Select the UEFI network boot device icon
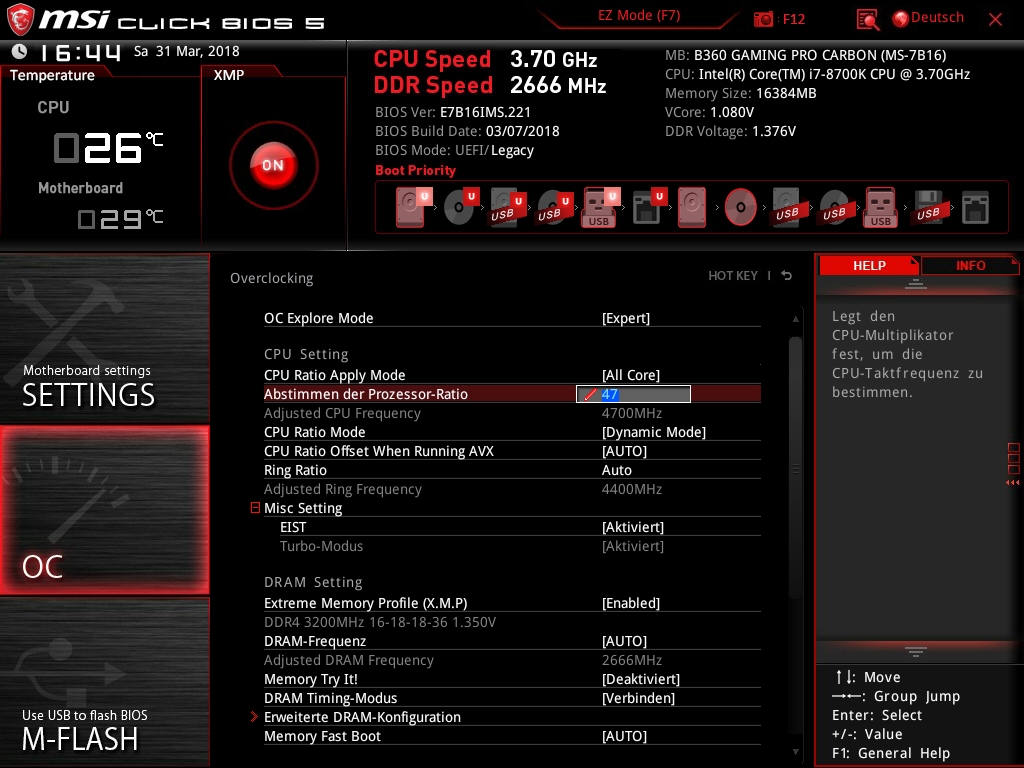The image size is (1024, 768). pyautogui.click(x=650, y=207)
